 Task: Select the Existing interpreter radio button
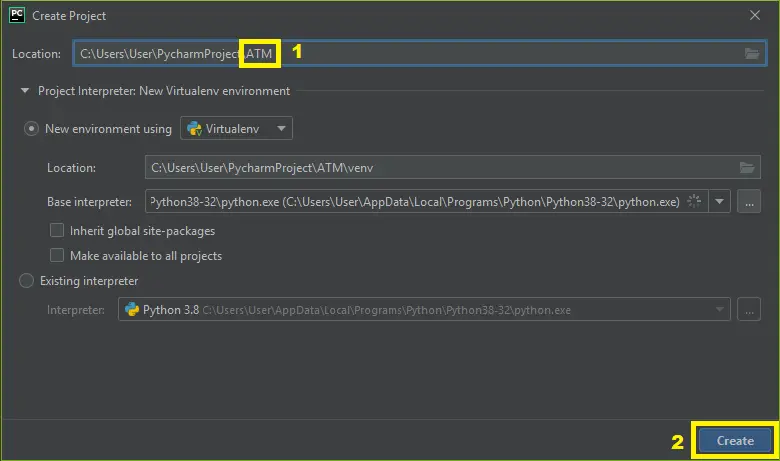pos(26,280)
